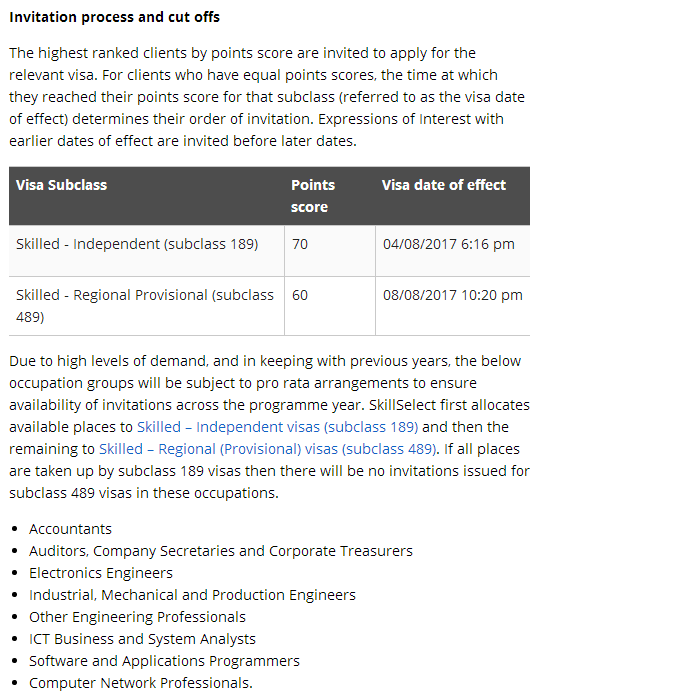Click the Points score column header
This screenshot has width=700, height=697.
(x=313, y=196)
